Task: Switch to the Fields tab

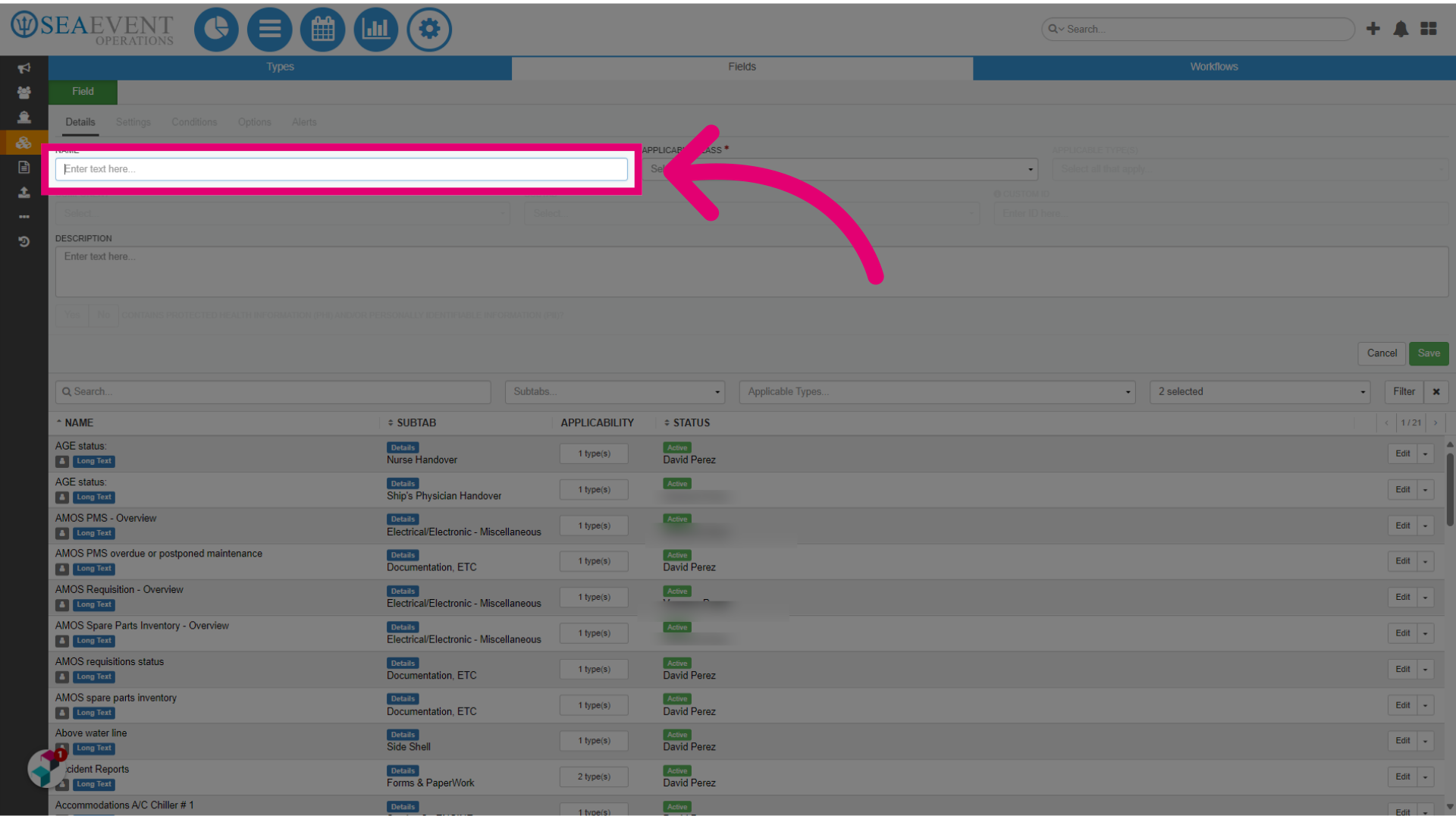Action: [742, 67]
